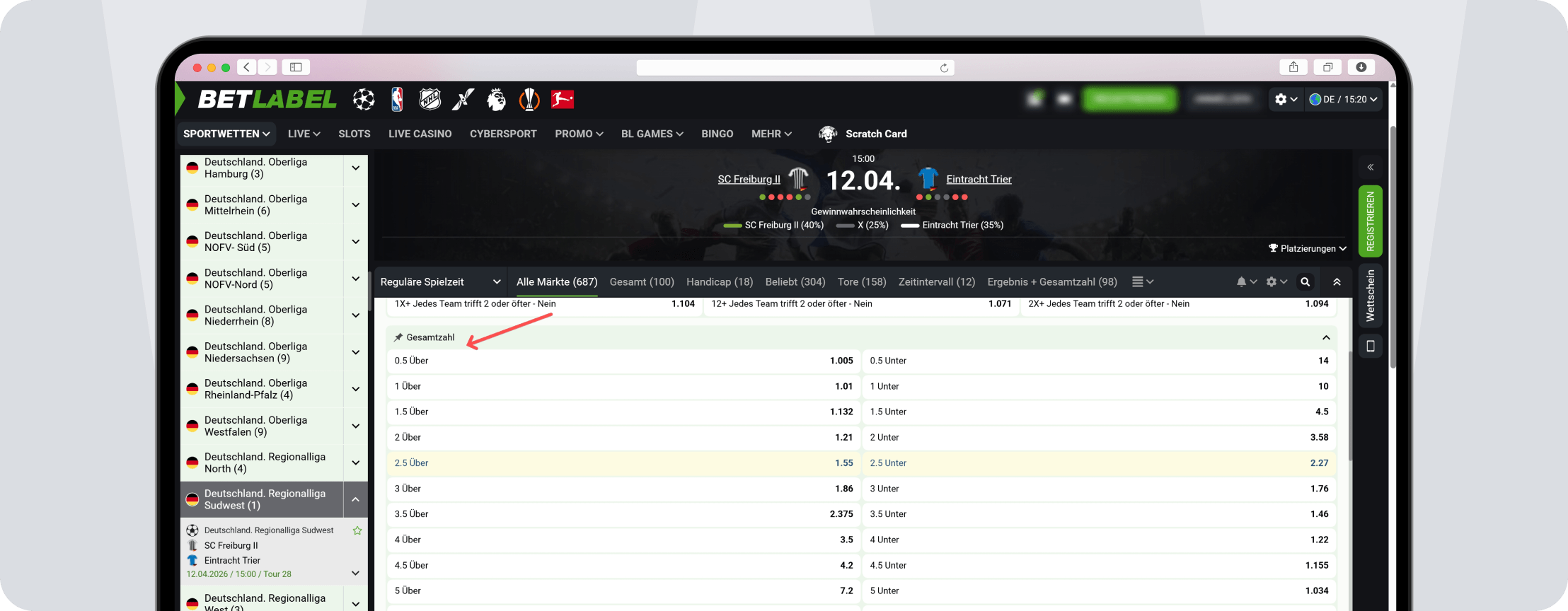This screenshot has width=1568, height=611.
Task: Open the market search magnifier icon
Action: [1305, 282]
